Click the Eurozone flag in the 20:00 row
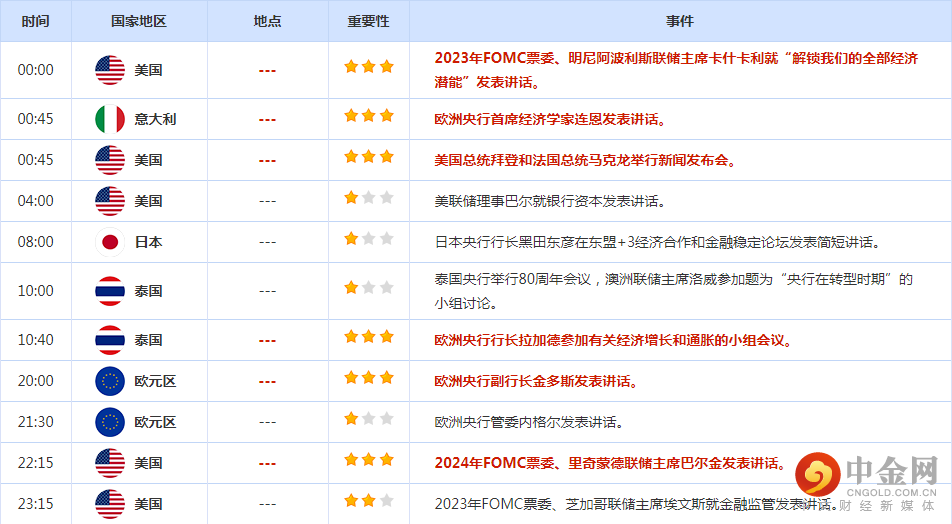Screen dimensions: 952x524 [110, 381]
